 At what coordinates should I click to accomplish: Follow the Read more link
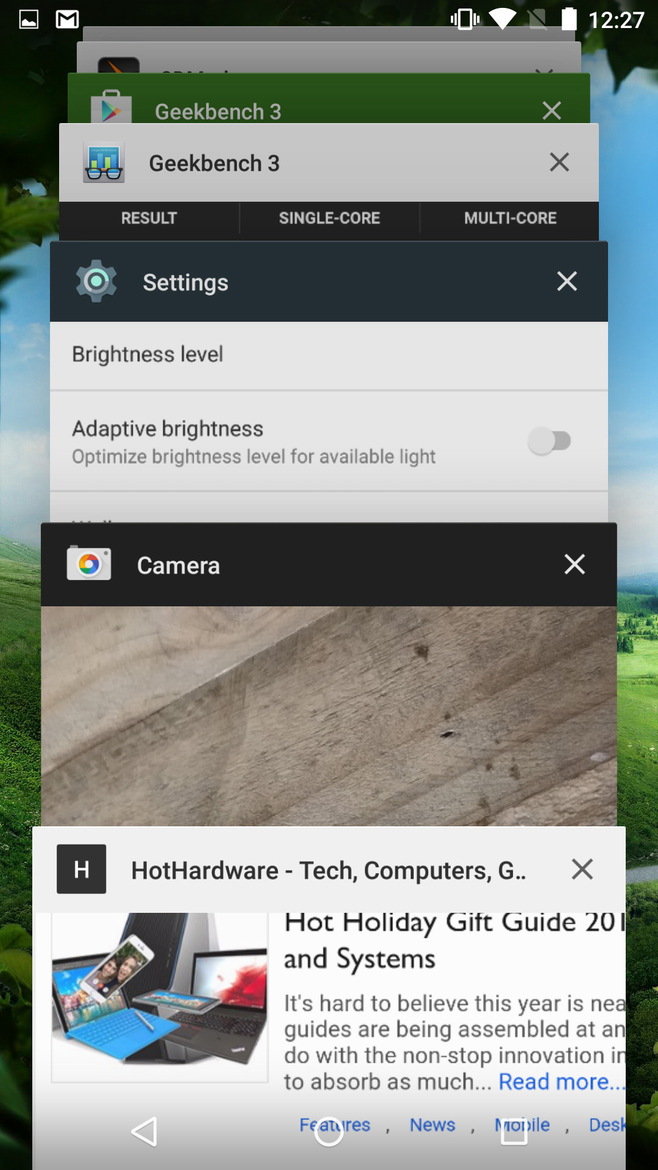pyautogui.click(x=562, y=1081)
